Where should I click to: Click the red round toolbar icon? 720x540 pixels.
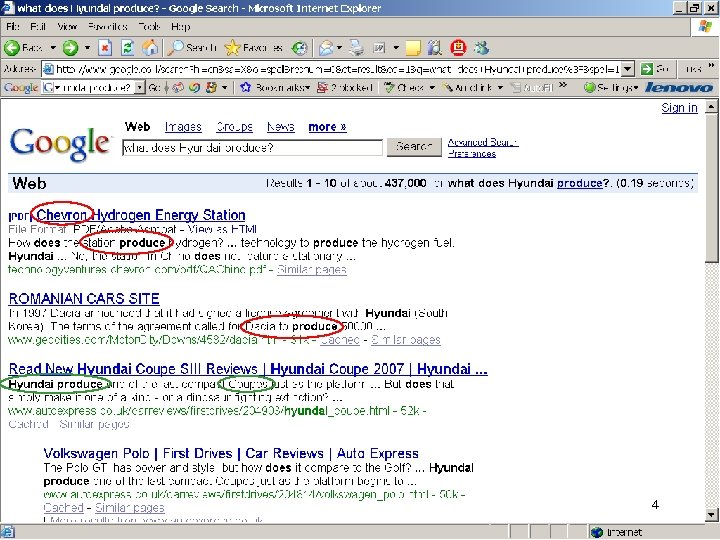coord(458,48)
